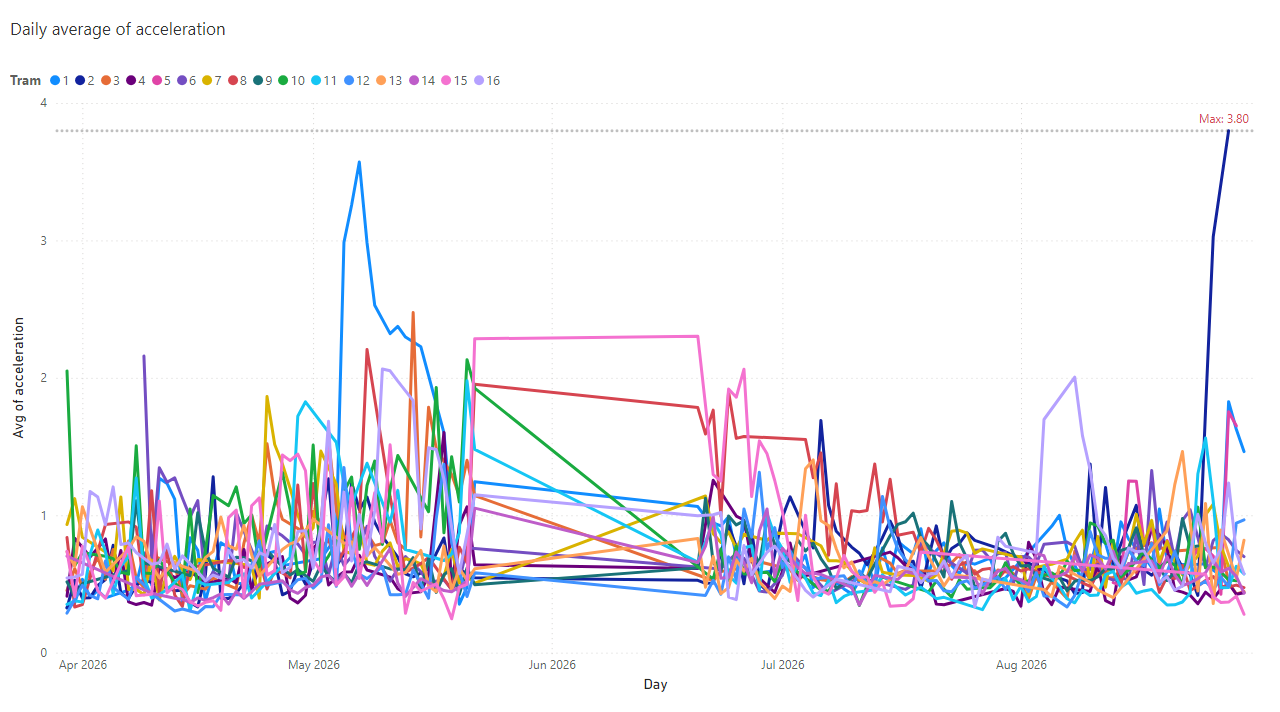The width and height of the screenshot is (1280, 712).
Task: Select Tram 6 legend entry
Action: click(x=184, y=80)
